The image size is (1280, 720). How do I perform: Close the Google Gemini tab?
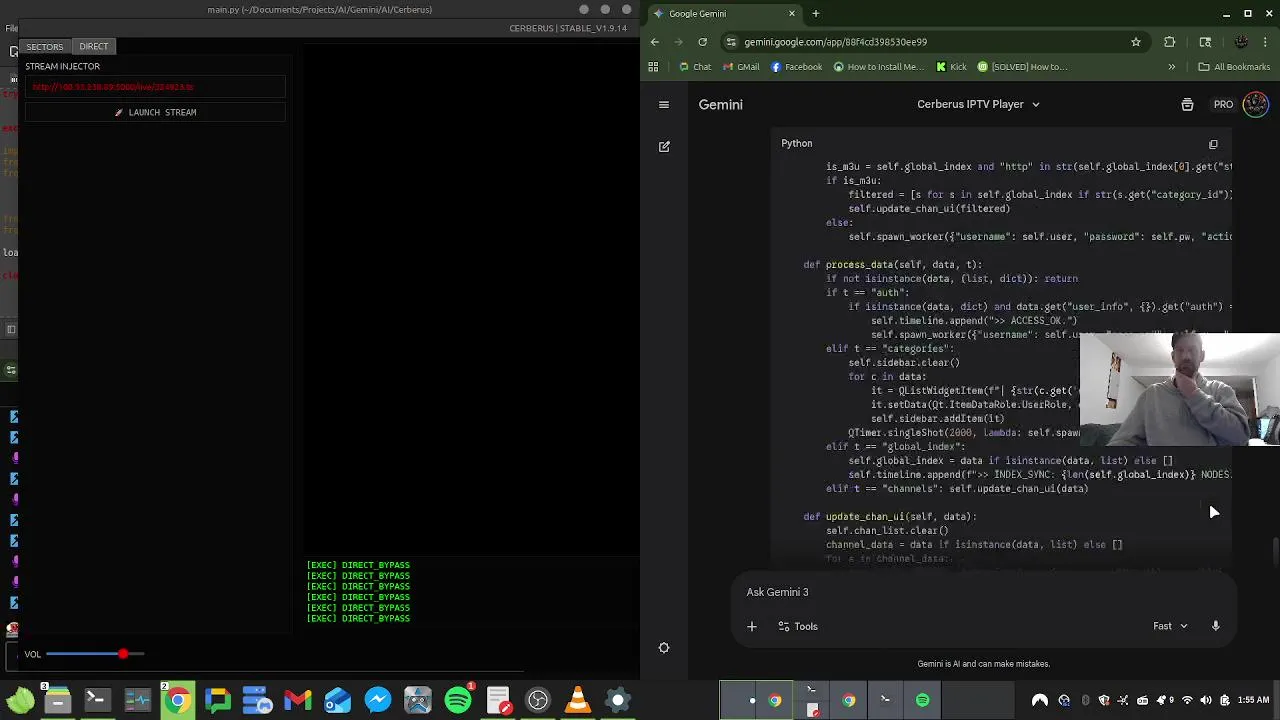[x=792, y=13]
